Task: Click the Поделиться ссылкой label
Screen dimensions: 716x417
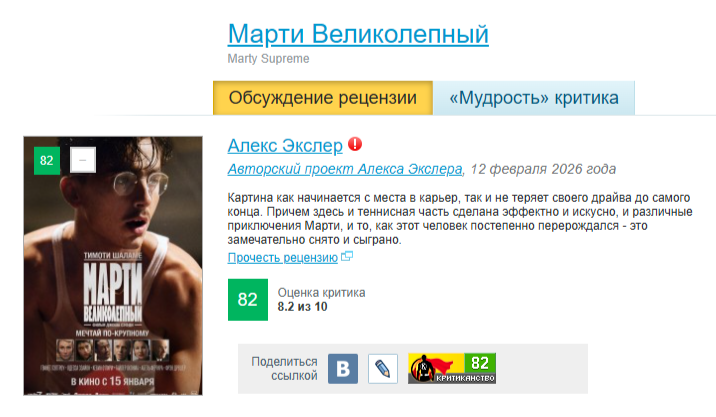Action: (x=284, y=369)
